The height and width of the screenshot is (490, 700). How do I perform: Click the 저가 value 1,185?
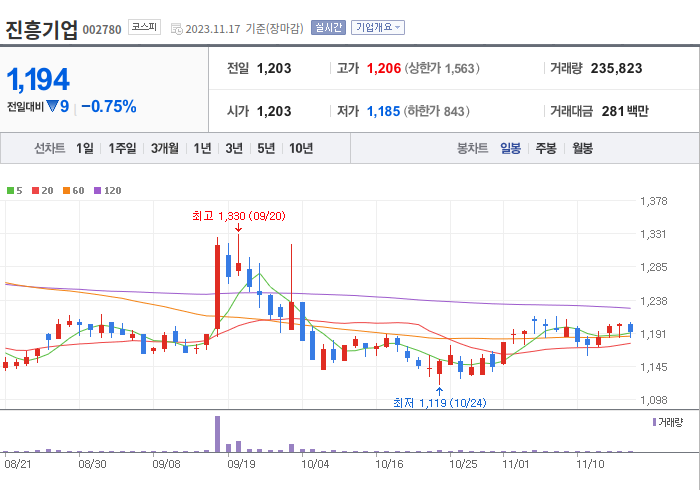[383, 111]
